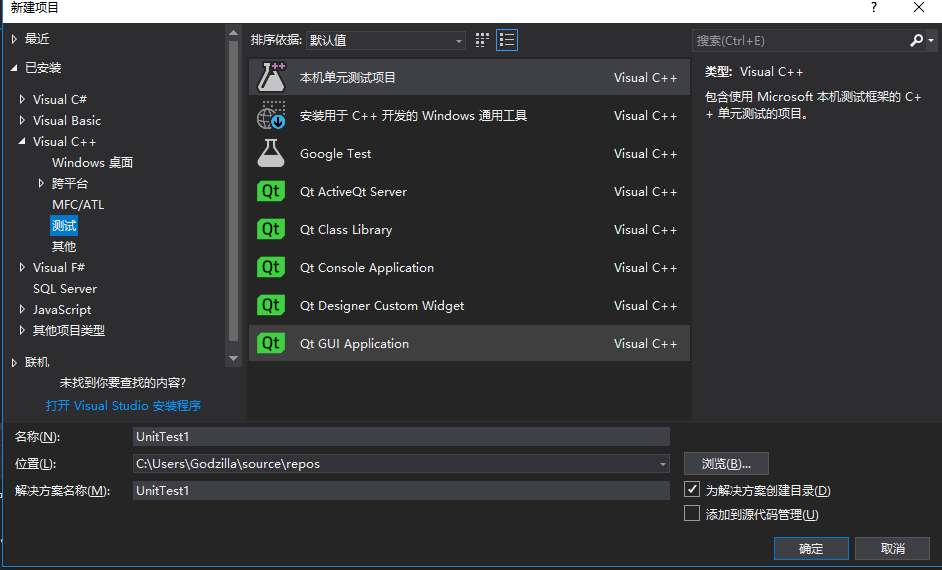942x570 pixels.
Task: Open the location path dropdown
Action: 663,464
